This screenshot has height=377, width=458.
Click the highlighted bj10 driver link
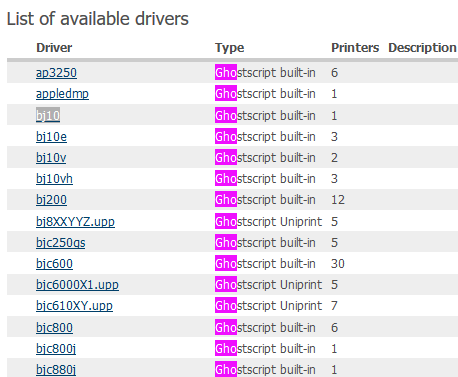click(48, 116)
